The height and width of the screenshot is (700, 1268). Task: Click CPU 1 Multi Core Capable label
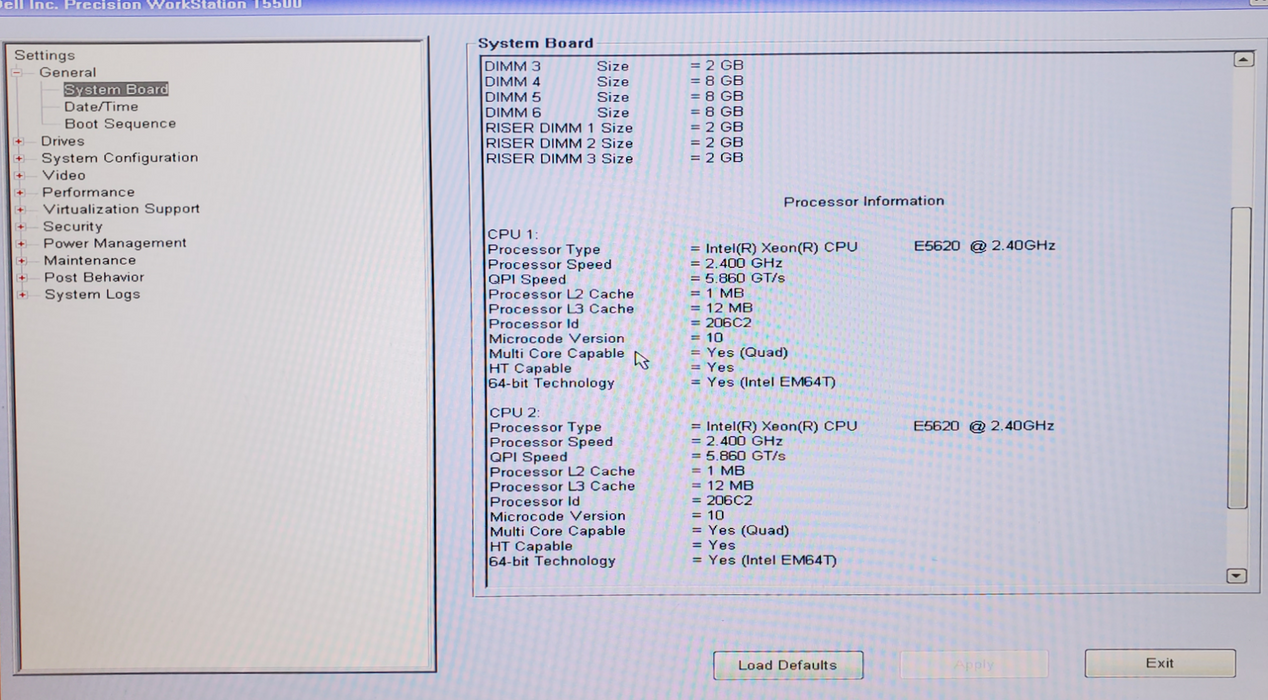coord(556,353)
